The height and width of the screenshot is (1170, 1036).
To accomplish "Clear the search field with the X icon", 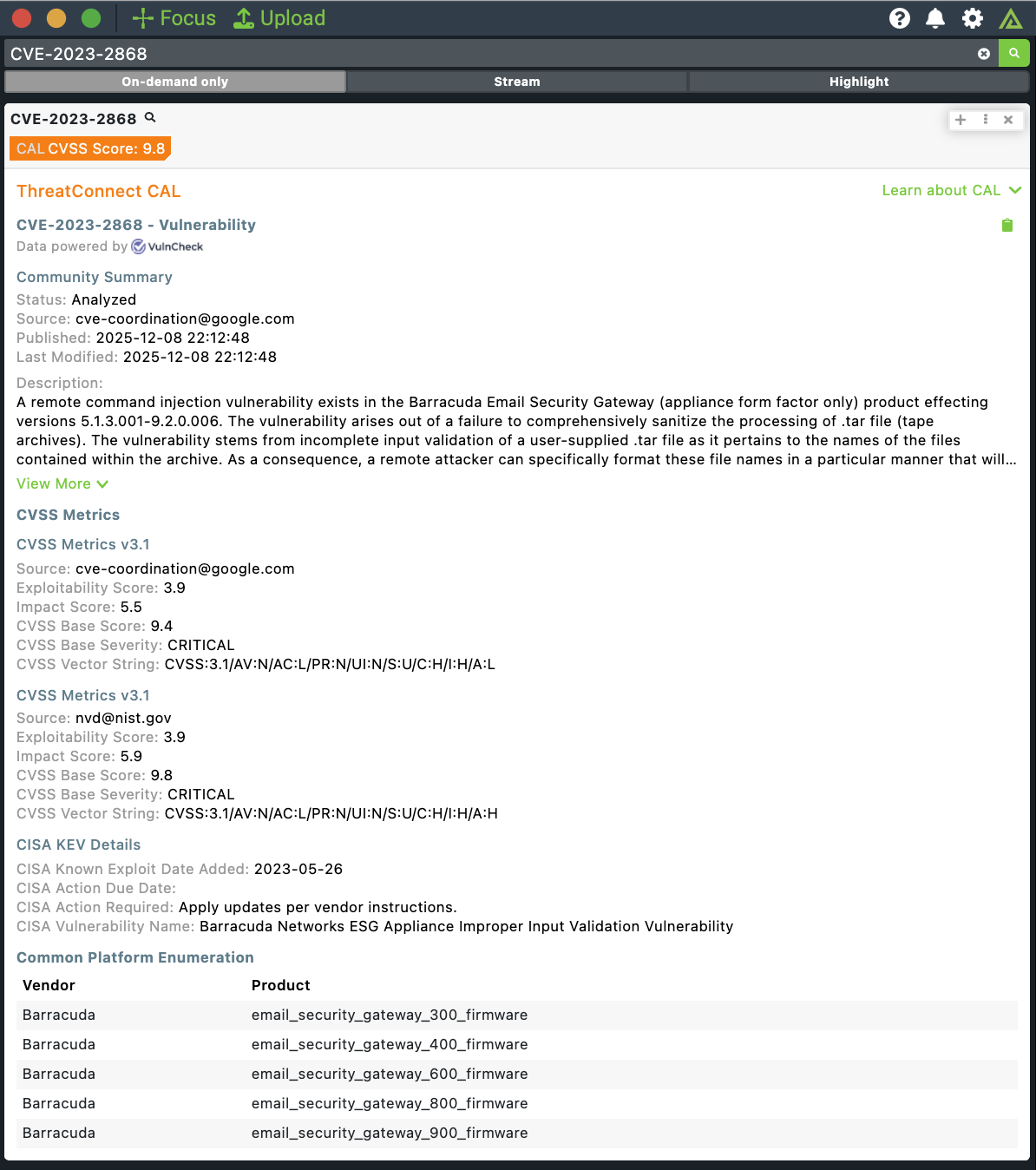I will point(984,53).
